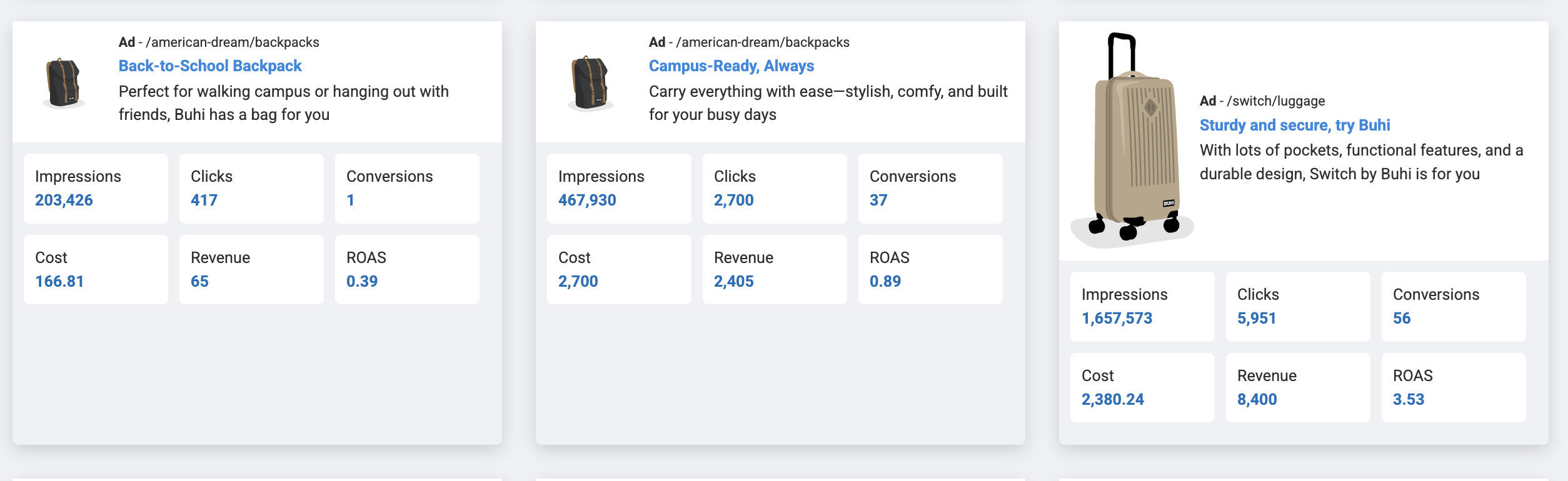Select Clicks value 417
The image size is (1568, 481).
click(204, 201)
